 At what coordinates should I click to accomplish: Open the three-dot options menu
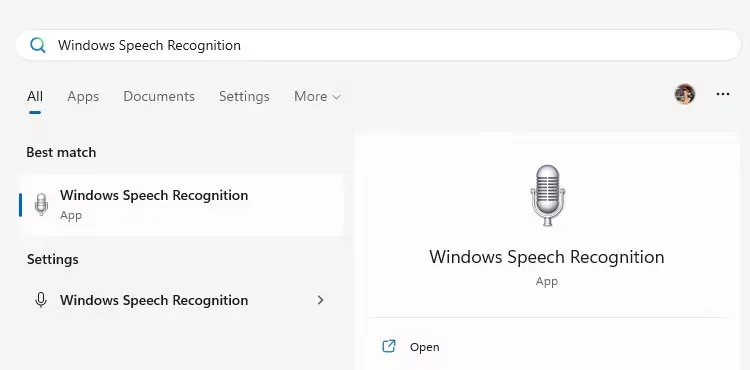point(723,94)
